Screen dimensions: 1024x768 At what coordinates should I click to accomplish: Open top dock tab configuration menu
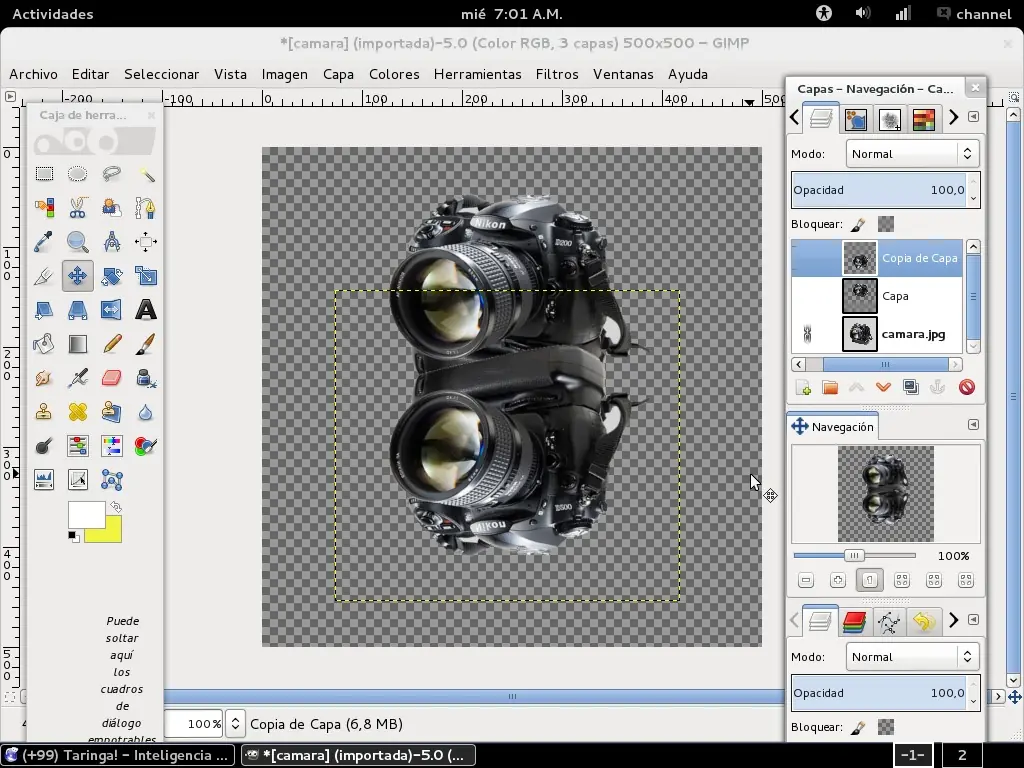coord(973,116)
